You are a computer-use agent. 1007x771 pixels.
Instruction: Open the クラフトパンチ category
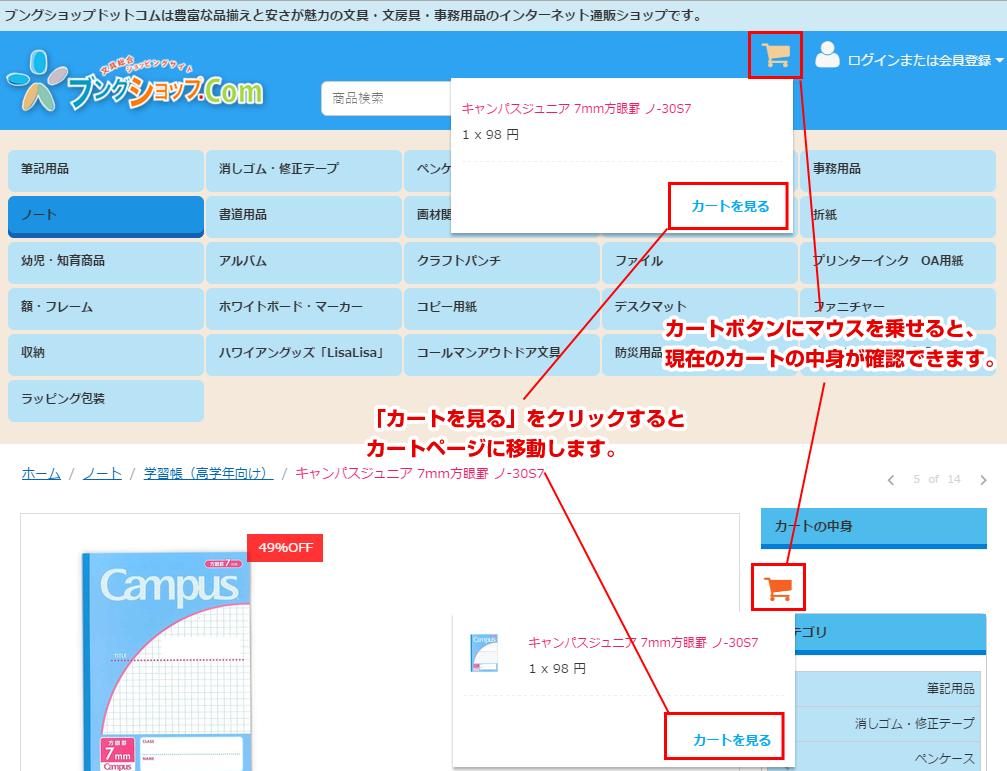click(x=502, y=262)
